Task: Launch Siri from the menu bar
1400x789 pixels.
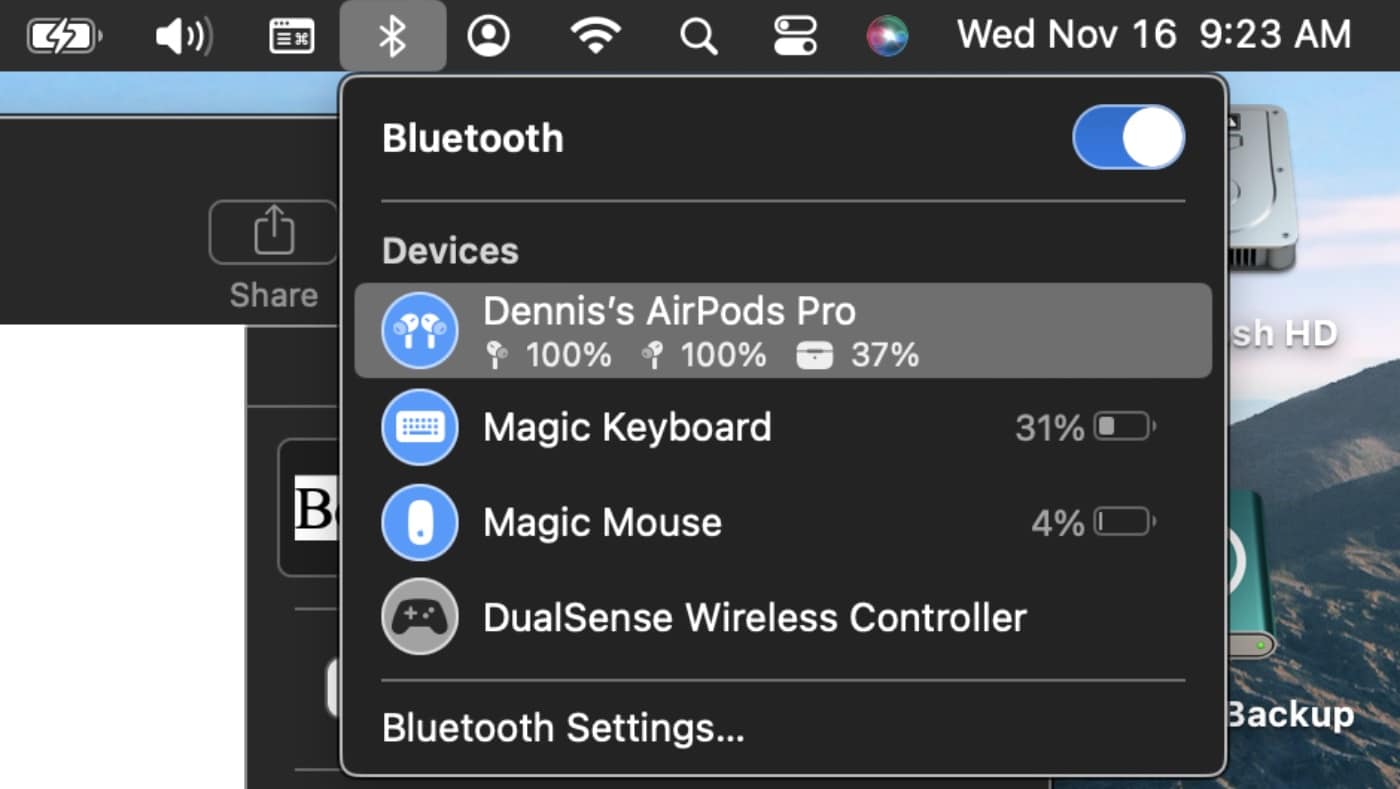Action: coord(887,37)
